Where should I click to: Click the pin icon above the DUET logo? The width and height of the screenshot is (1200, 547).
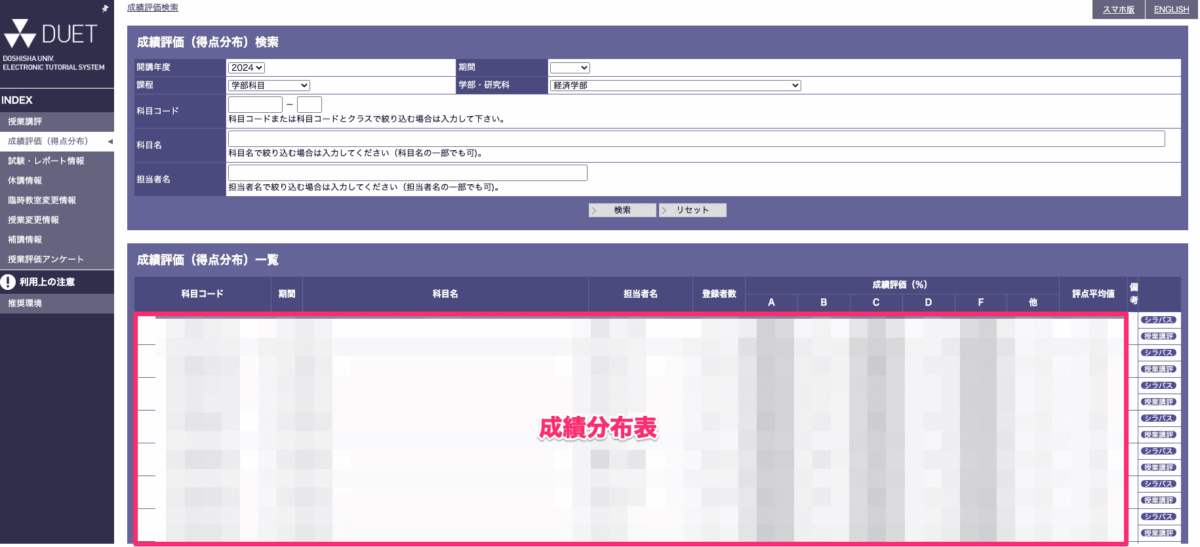pos(105,8)
